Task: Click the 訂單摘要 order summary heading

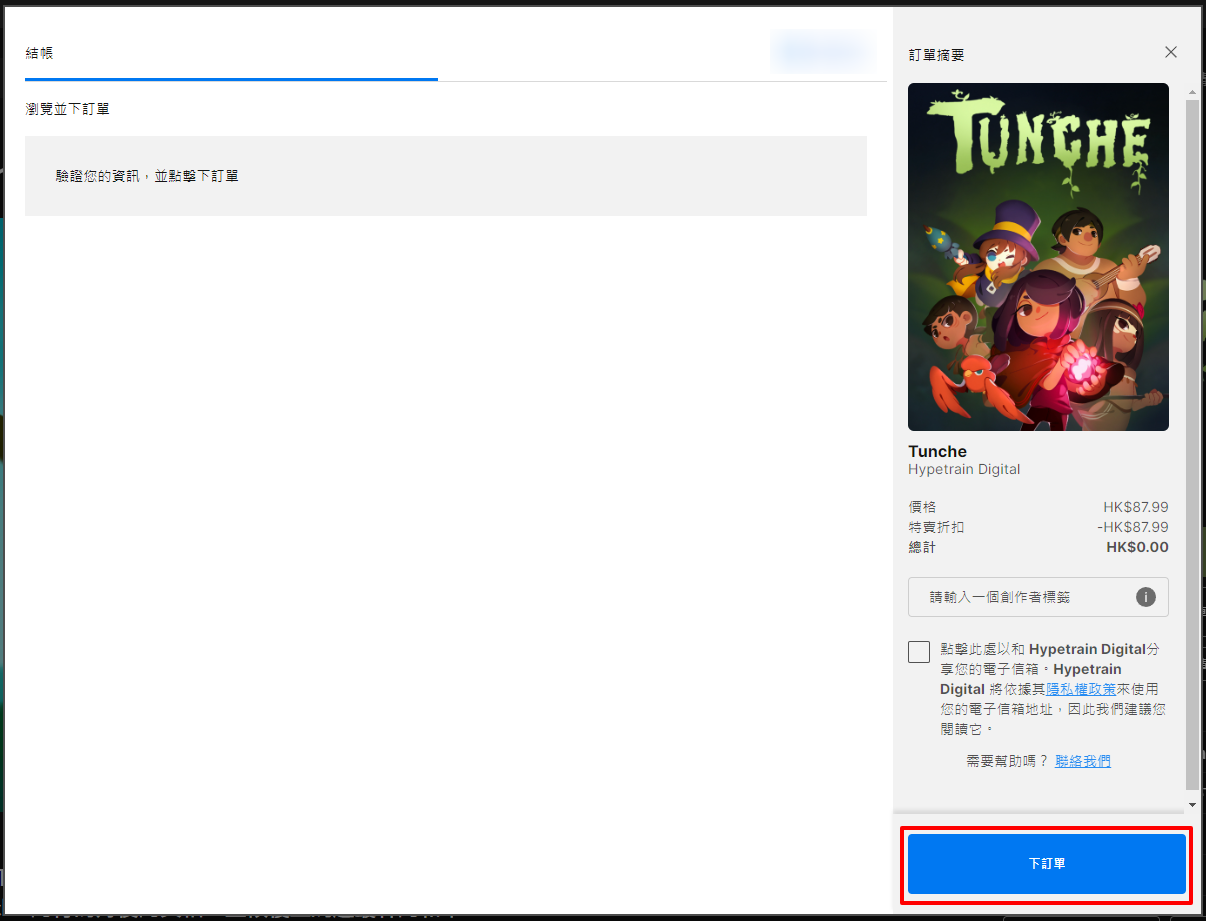Action: [936, 55]
